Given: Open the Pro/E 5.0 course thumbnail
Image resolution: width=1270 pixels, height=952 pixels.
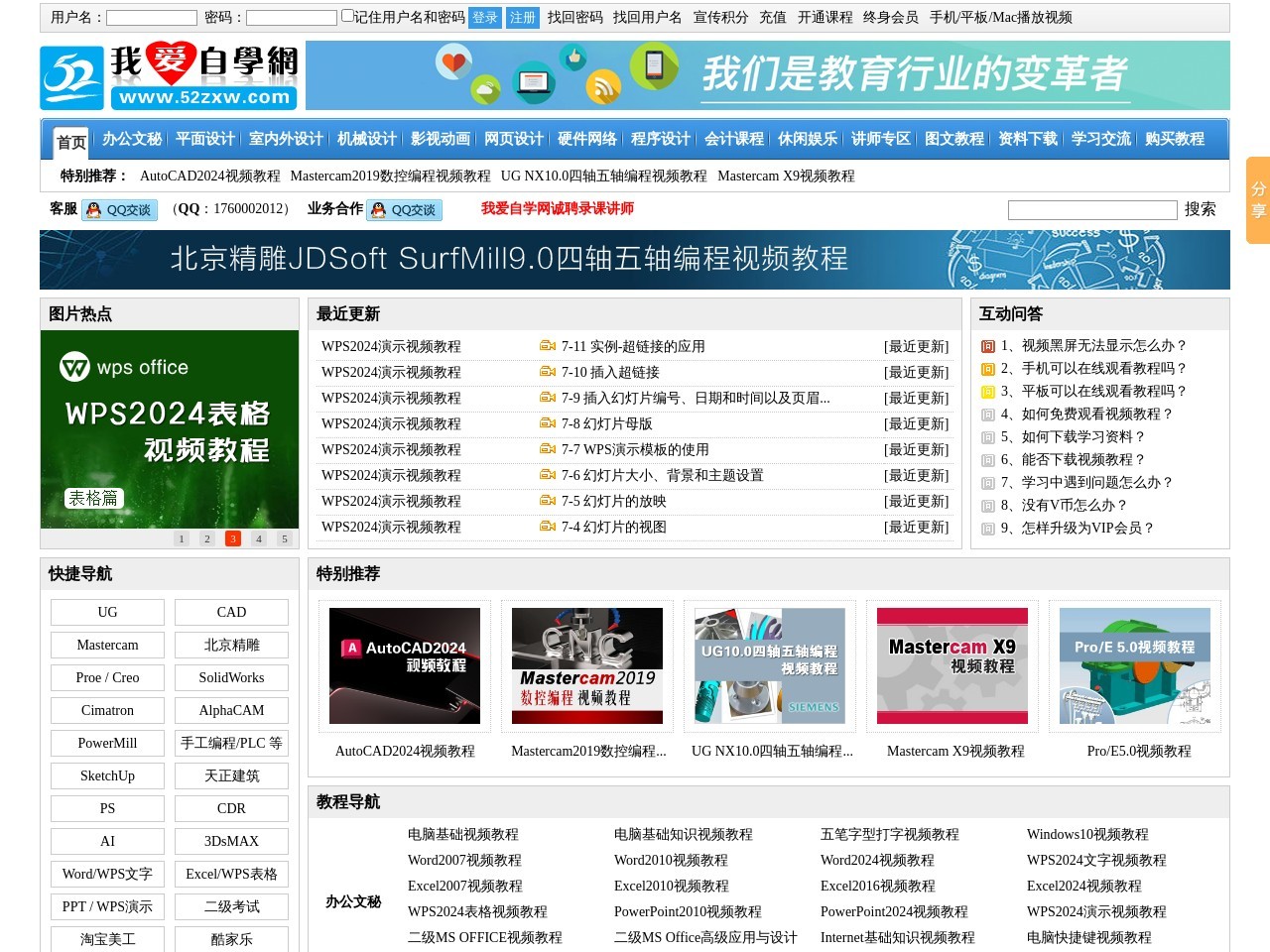Looking at the screenshot, I should pyautogui.click(x=1135, y=665).
